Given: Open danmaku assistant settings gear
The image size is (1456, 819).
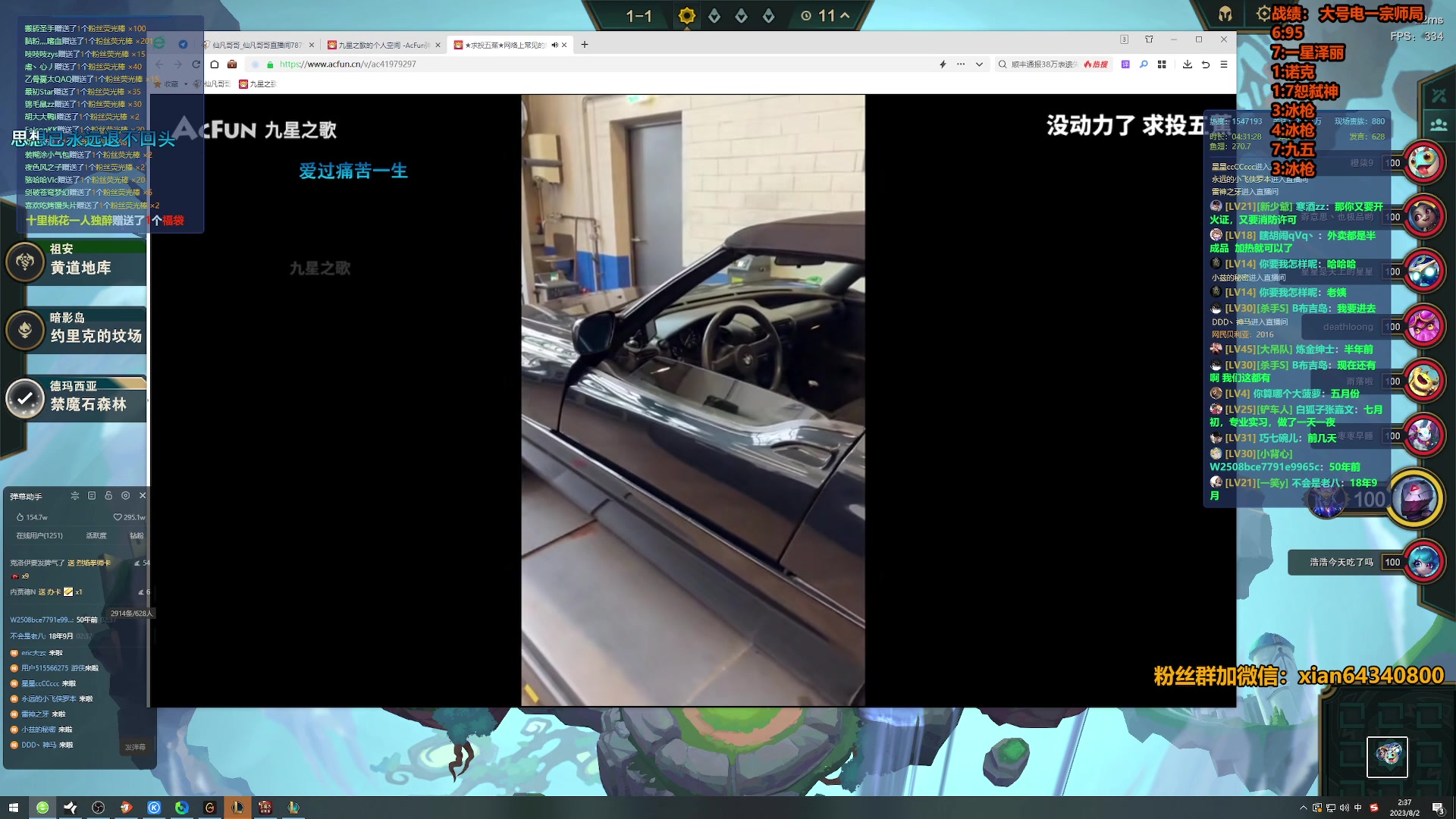Looking at the screenshot, I should click(x=126, y=496).
